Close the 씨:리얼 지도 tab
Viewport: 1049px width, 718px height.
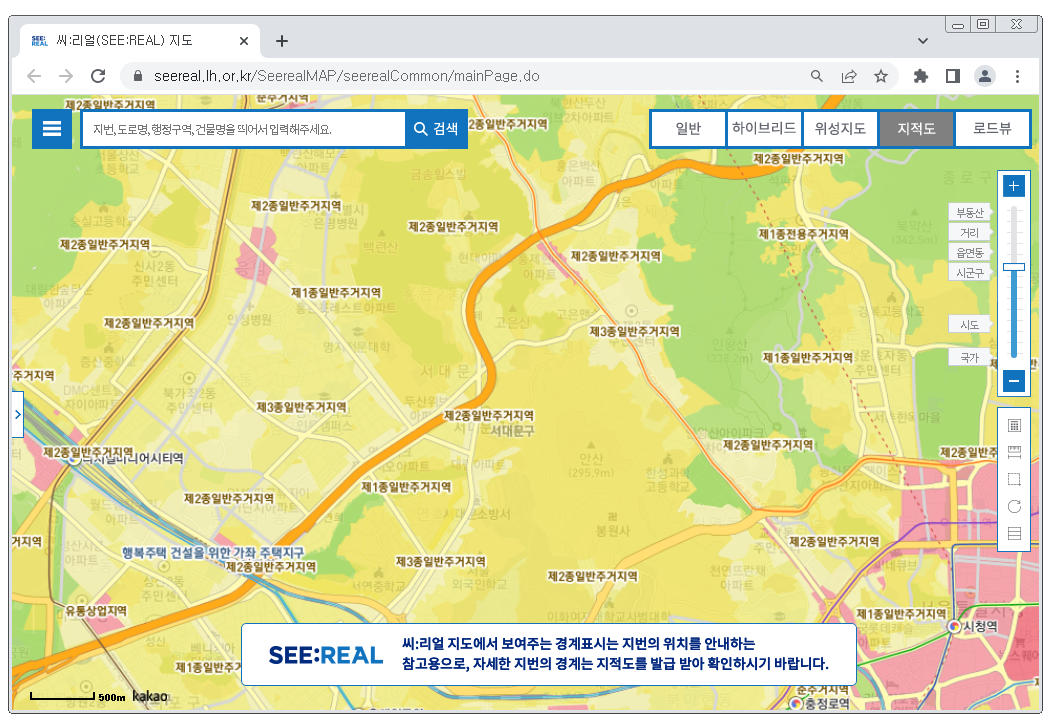tap(244, 41)
